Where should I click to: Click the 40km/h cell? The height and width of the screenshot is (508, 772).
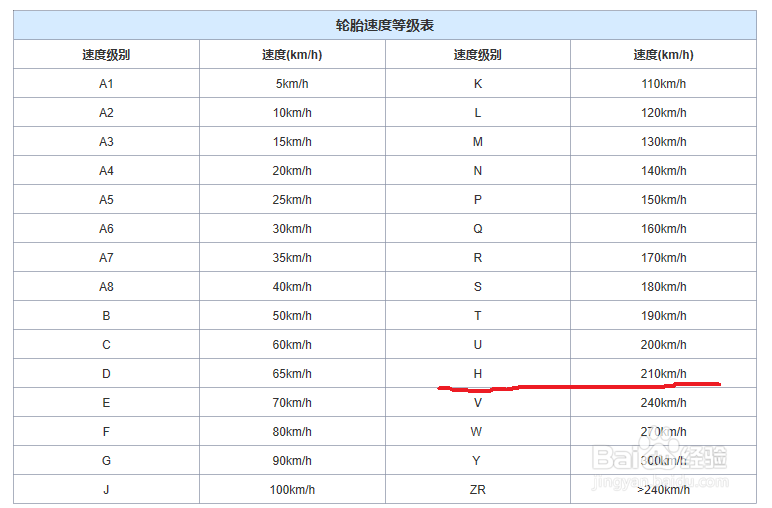[292, 287]
